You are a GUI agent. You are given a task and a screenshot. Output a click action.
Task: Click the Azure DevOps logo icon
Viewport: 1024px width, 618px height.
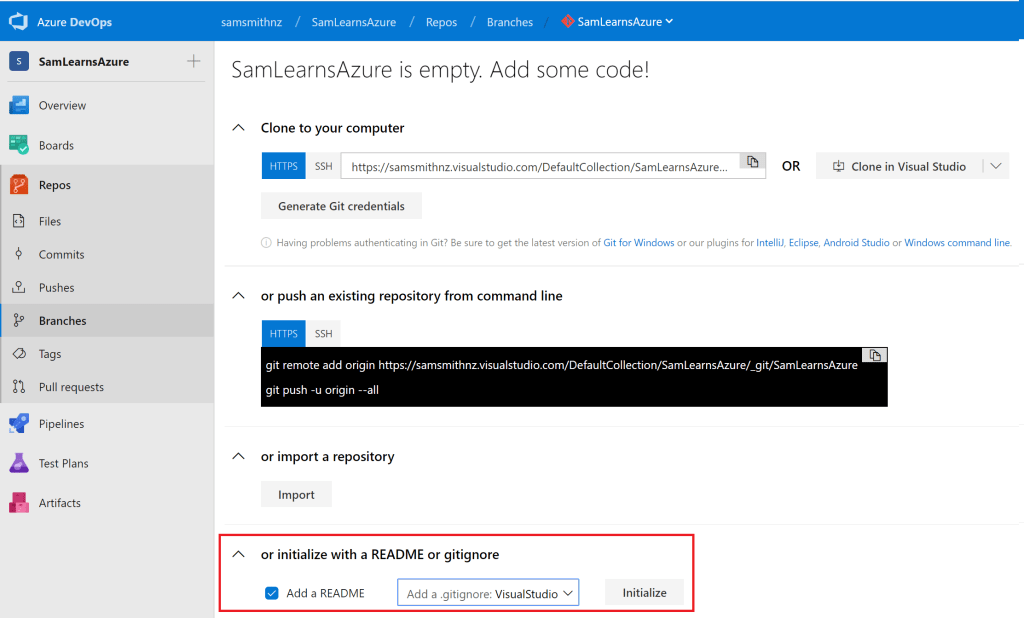click(x=18, y=21)
